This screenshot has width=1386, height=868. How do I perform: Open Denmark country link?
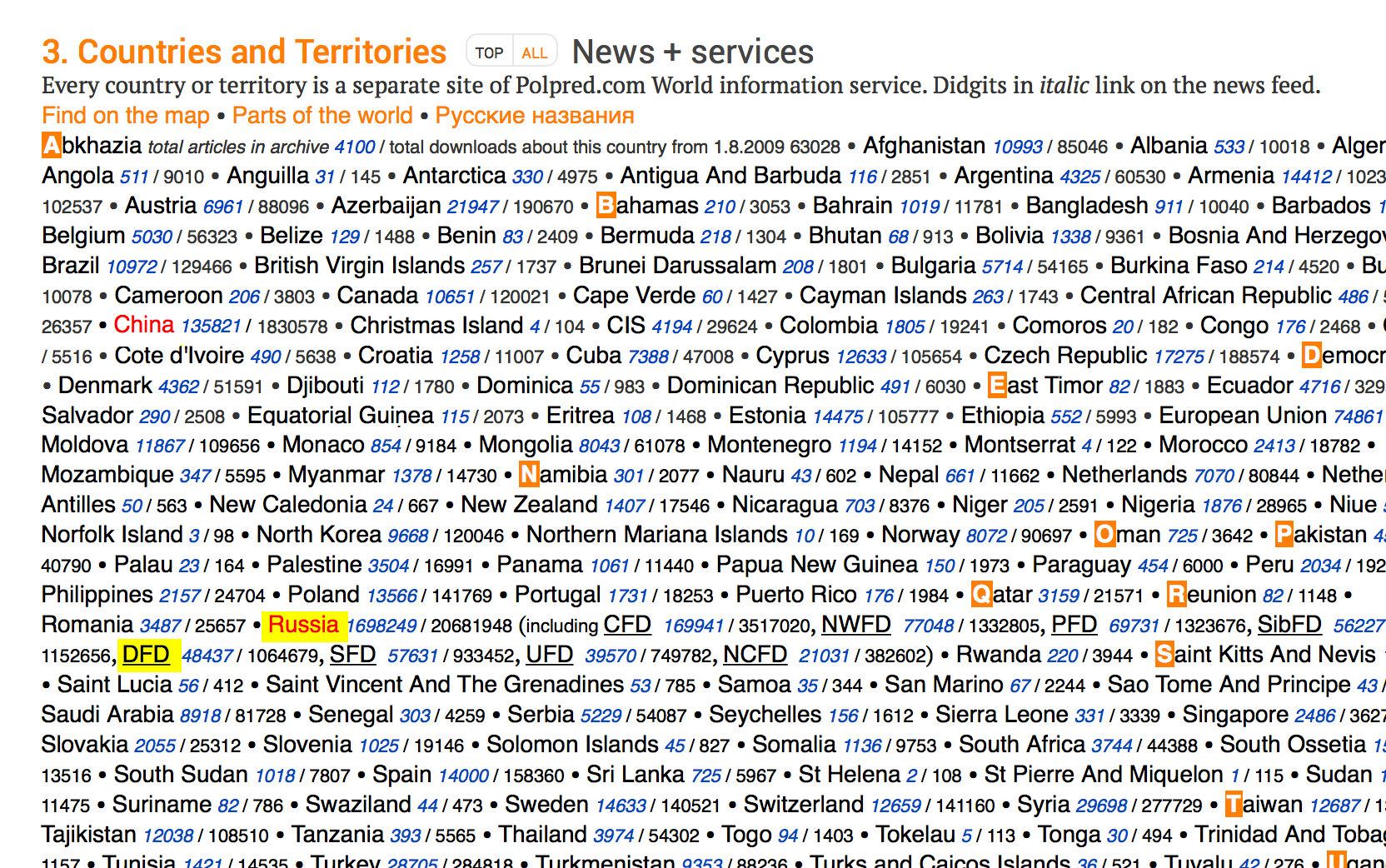105,386
